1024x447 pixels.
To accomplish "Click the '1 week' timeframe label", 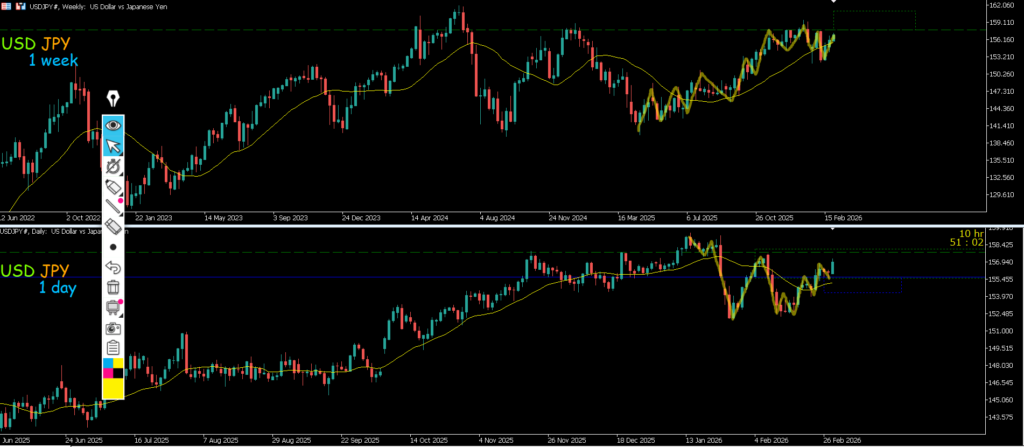I will point(52,62).
